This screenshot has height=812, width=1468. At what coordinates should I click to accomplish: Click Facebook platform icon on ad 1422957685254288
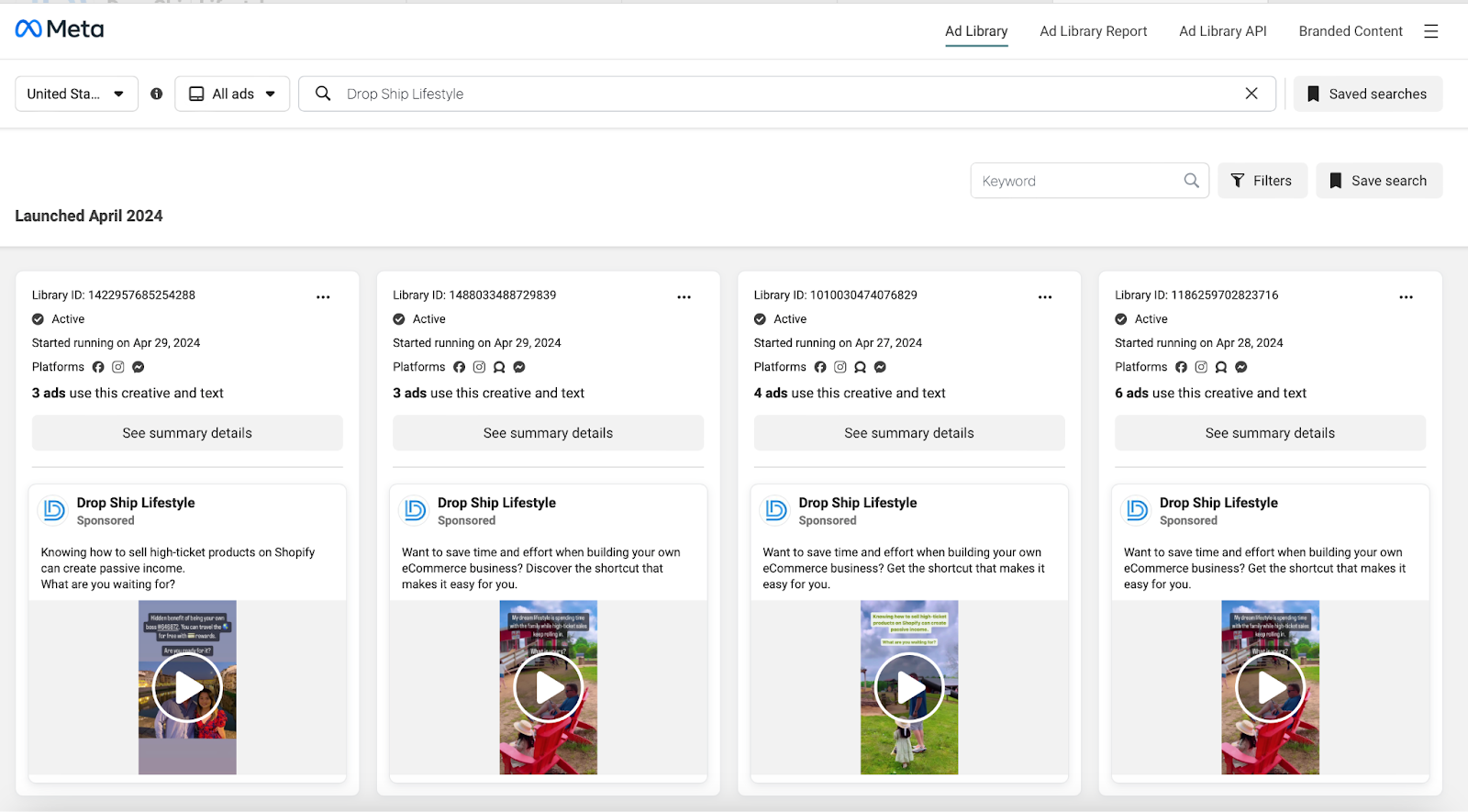(98, 367)
